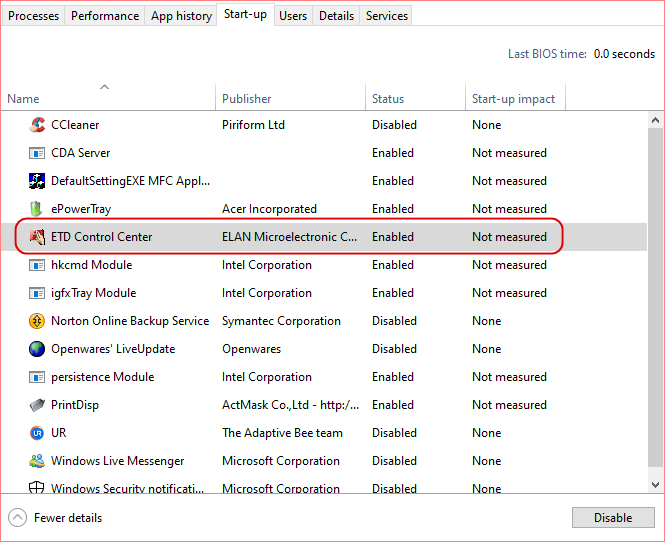Click the igfxTray Module icon
The height and width of the screenshot is (542, 665).
click(x=37, y=293)
